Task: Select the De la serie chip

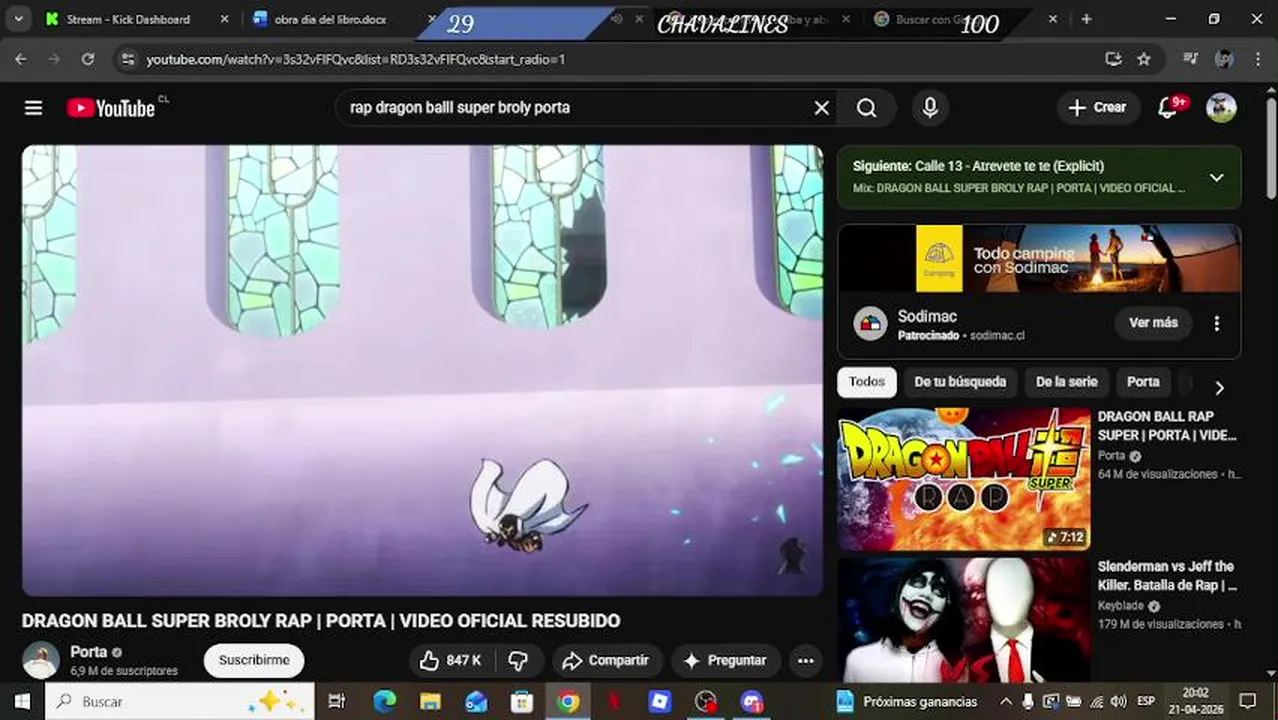Action: [1066, 382]
